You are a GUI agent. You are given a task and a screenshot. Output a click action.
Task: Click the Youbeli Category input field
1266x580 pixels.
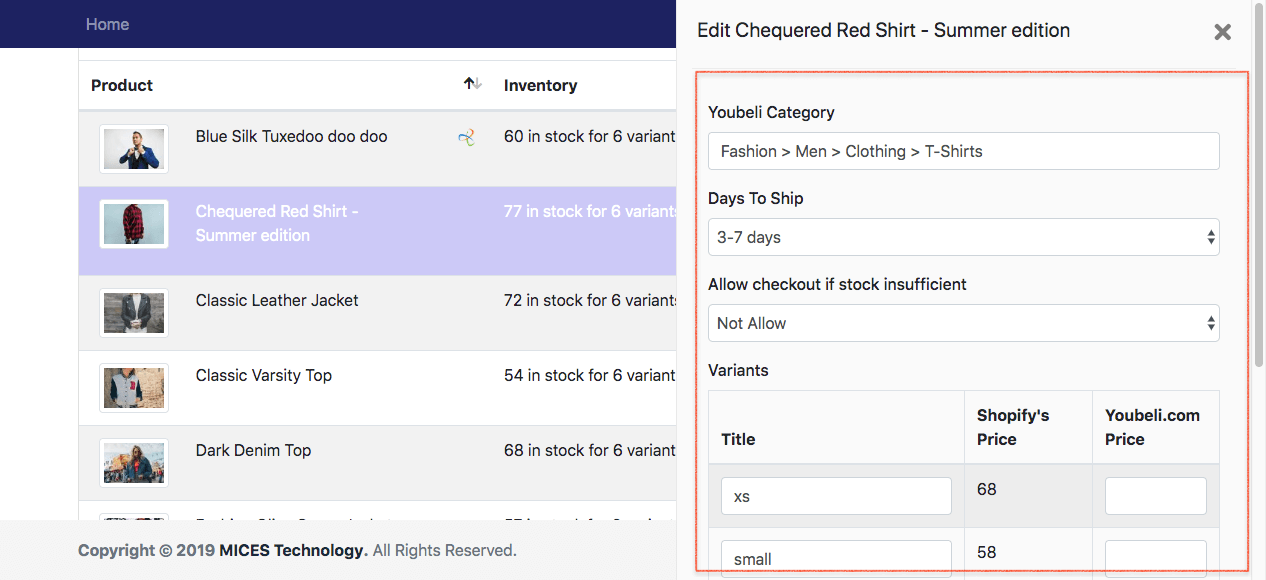pos(963,151)
